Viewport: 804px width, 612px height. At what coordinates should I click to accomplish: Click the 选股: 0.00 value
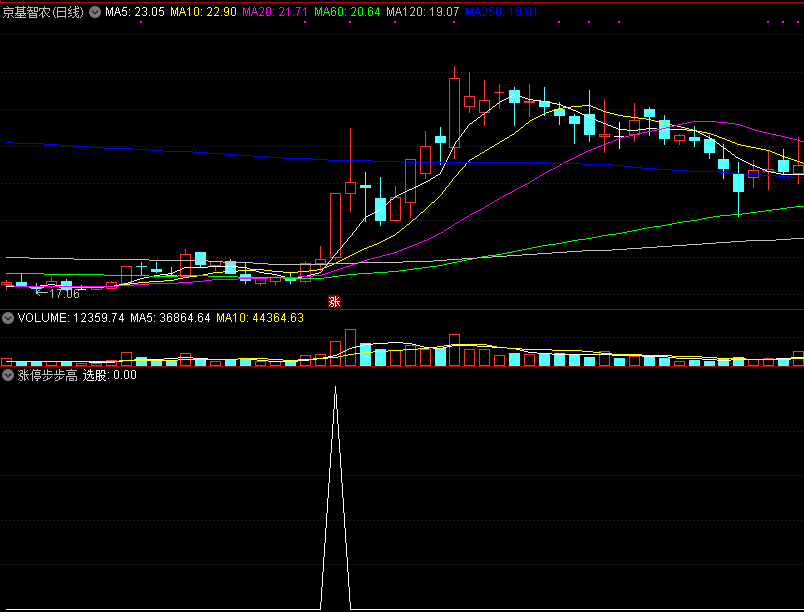pos(110,375)
